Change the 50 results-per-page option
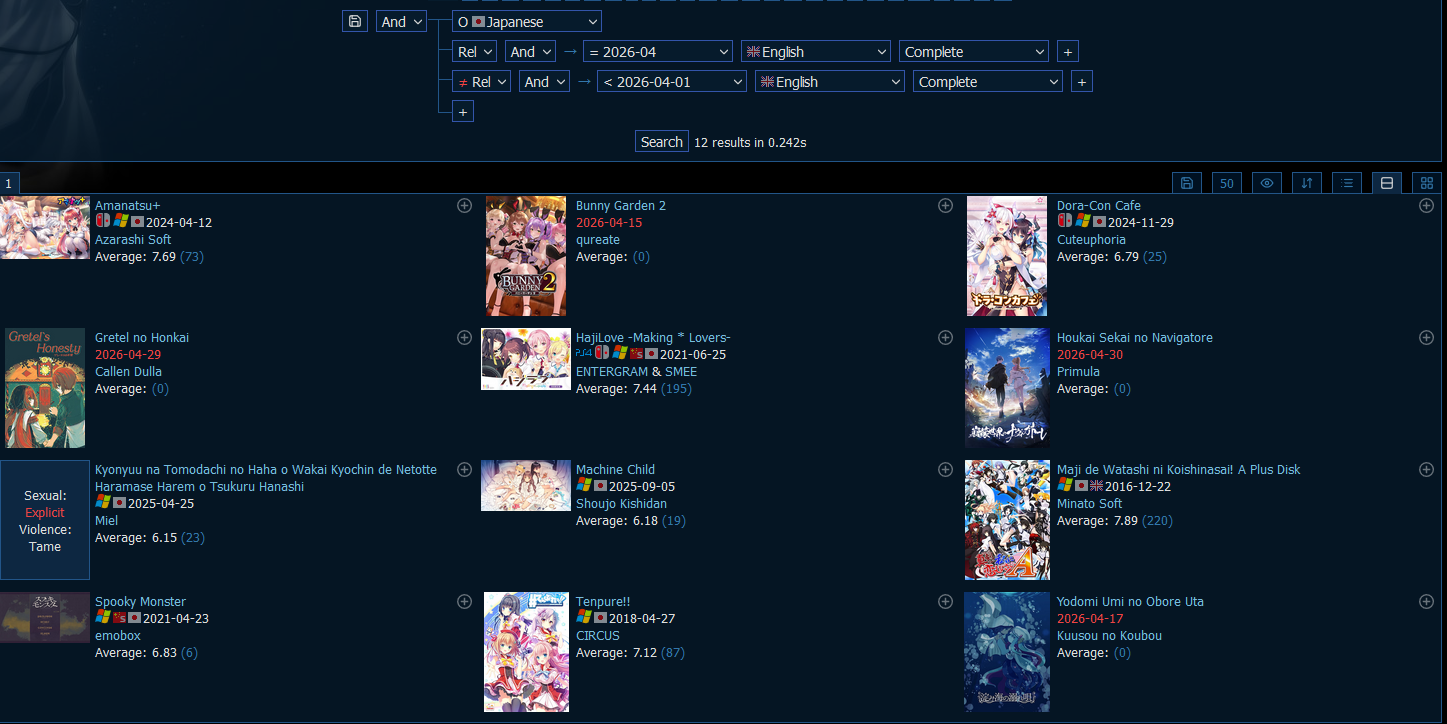This screenshot has width=1447, height=724. click(1227, 183)
